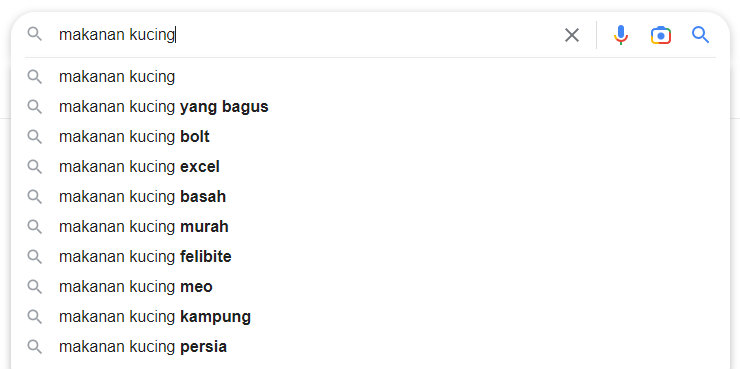The height and width of the screenshot is (369, 740).
Task: Select 'makanan kucing excel' suggestion
Action: tap(370, 167)
